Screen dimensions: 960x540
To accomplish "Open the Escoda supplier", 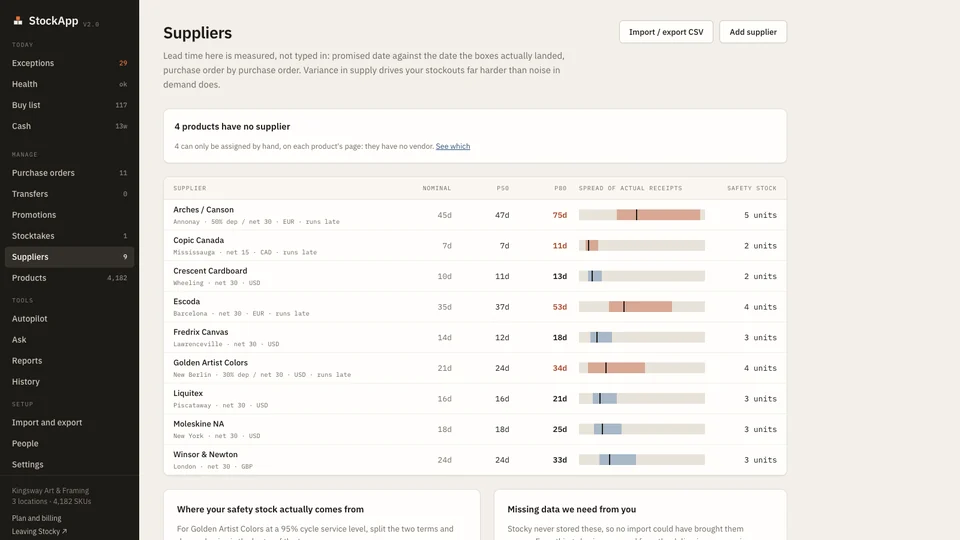I will pyautogui.click(x=475, y=307).
